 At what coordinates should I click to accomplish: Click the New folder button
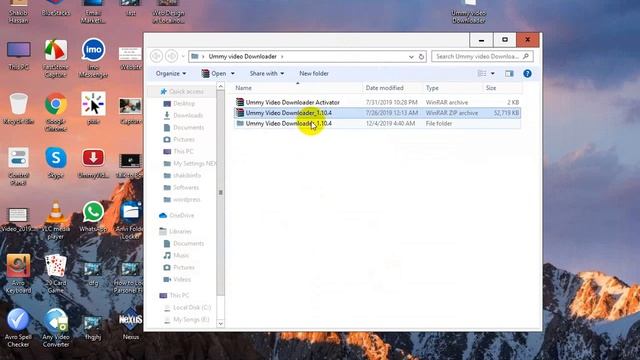coord(314,73)
